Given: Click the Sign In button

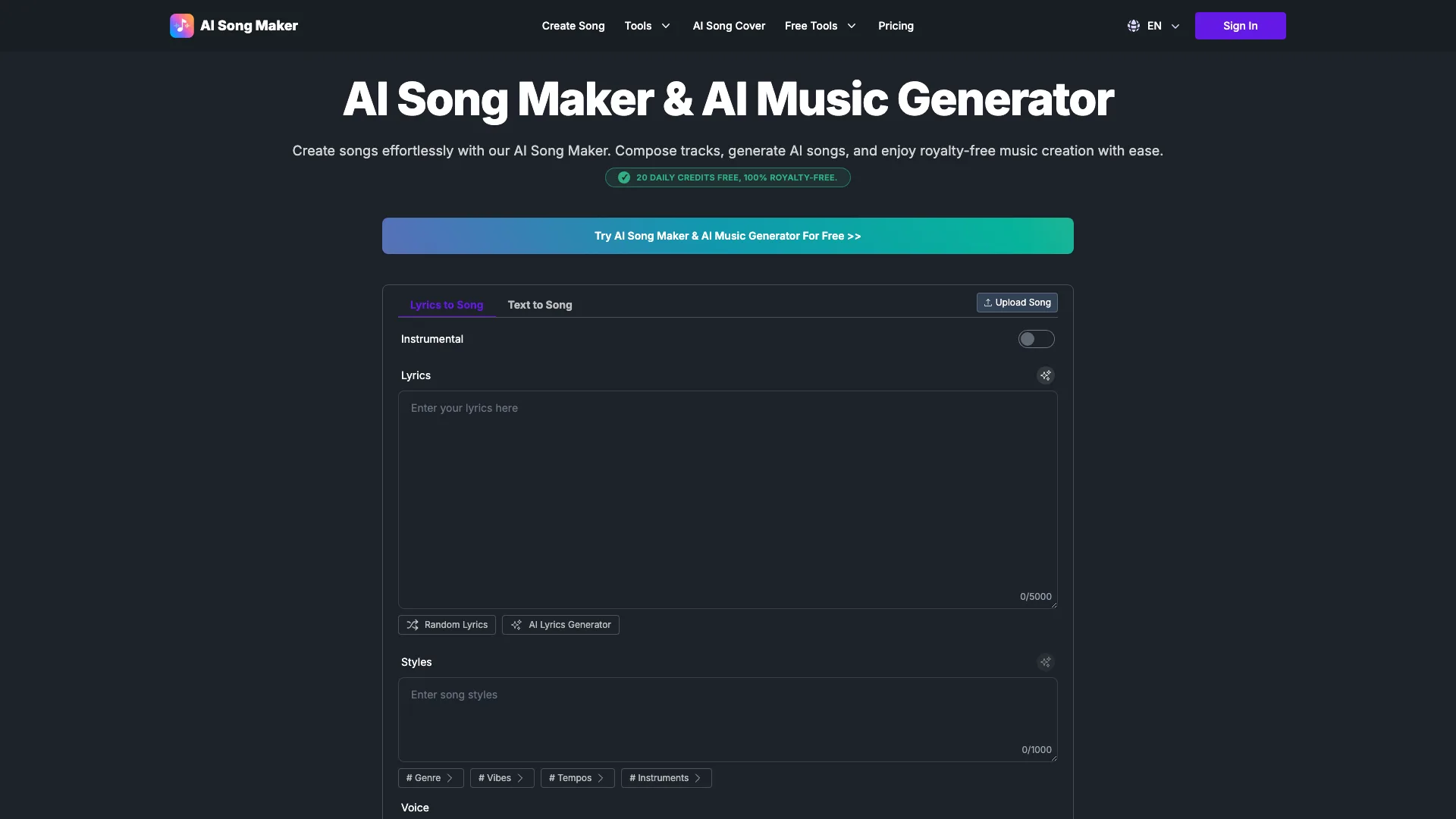Looking at the screenshot, I should [1240, 26].
